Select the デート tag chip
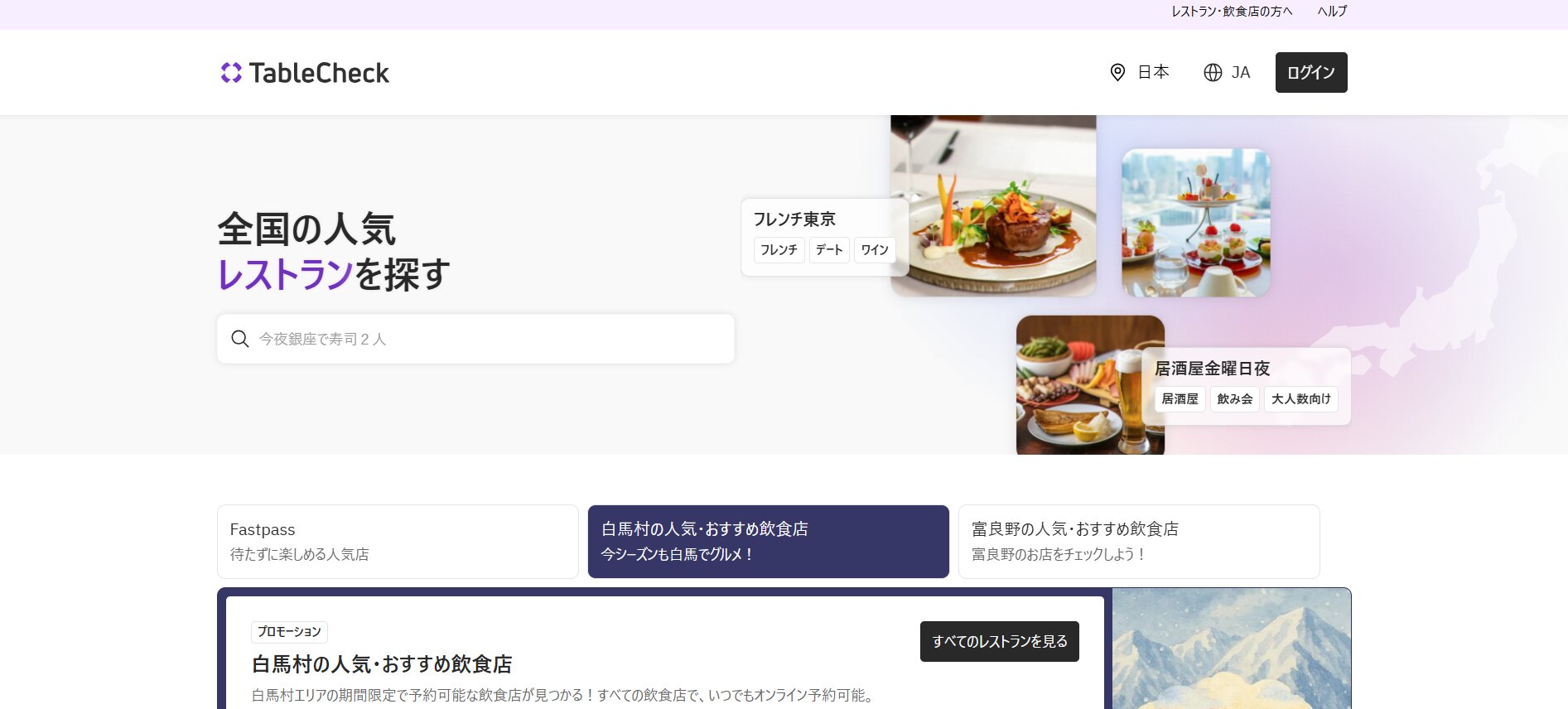 pyautogui.click(x=828, y=250)
